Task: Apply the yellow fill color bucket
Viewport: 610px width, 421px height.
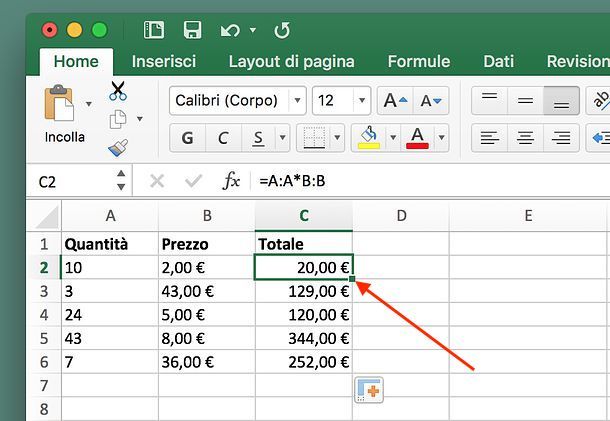Action: point(368,138)
